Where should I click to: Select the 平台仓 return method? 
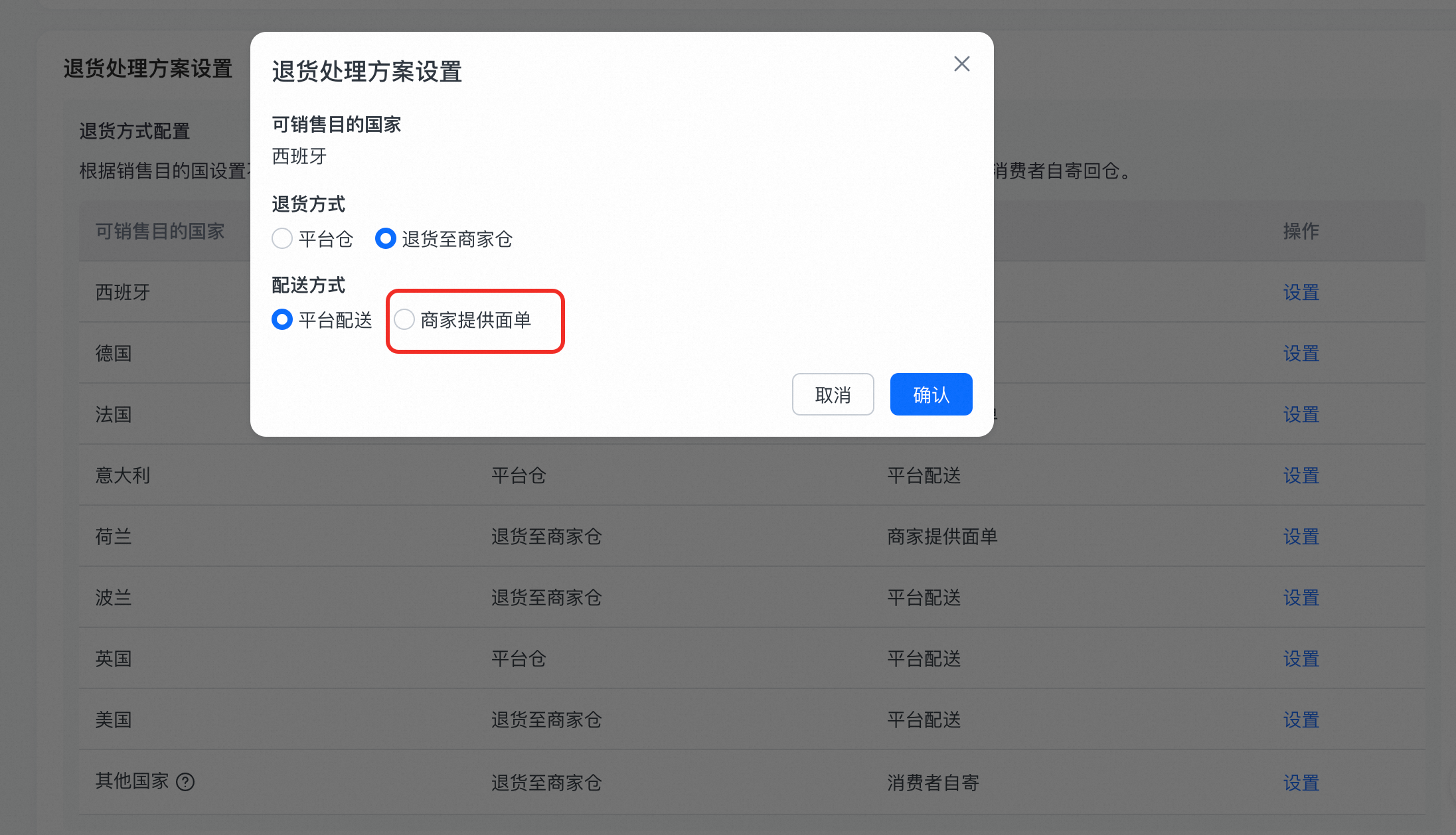282,238
